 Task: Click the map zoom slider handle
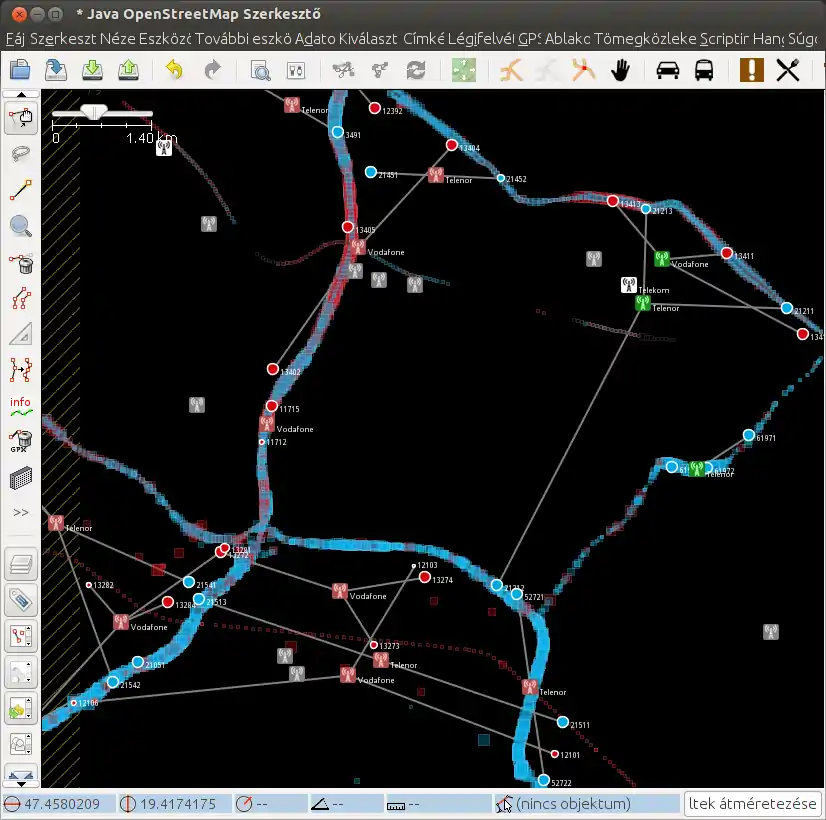[x=96, y=113]
